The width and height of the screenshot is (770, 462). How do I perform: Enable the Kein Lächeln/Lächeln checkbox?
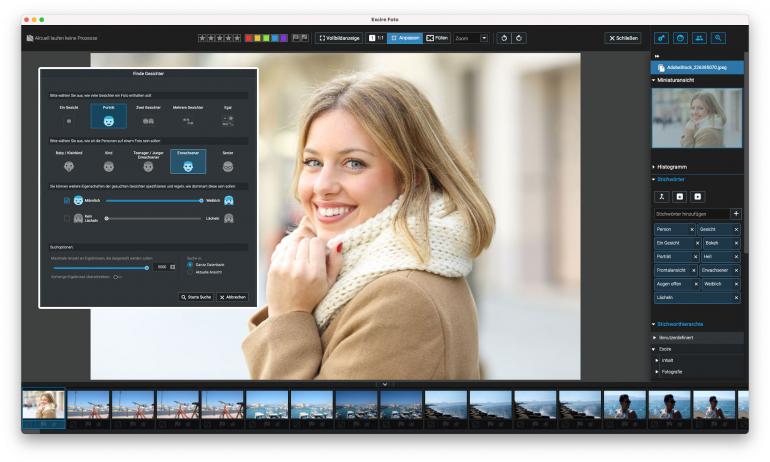coord(67,218)
